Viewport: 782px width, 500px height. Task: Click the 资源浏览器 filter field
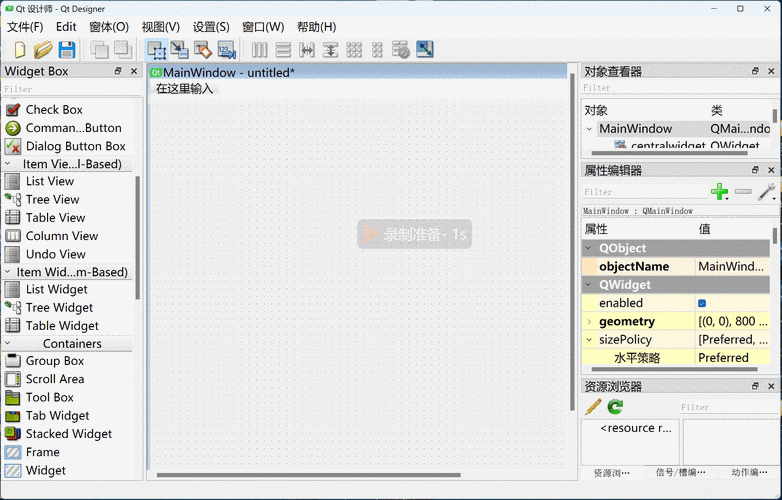pyautogui.click(x=730, y=407)
